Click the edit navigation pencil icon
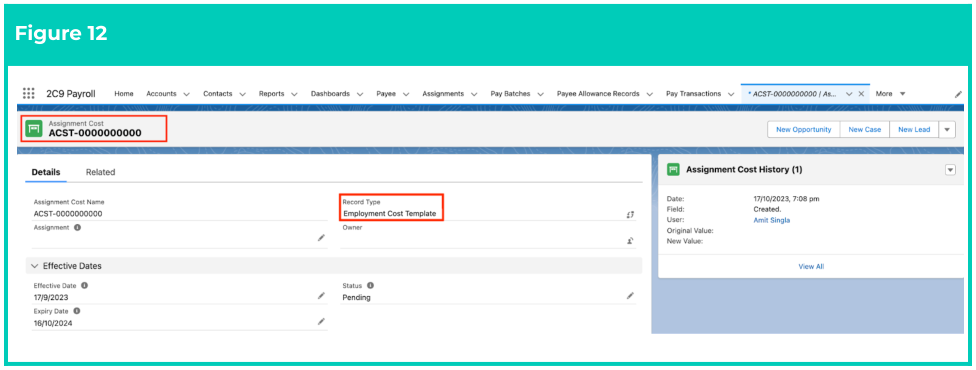976x370 pixels. 958,94
